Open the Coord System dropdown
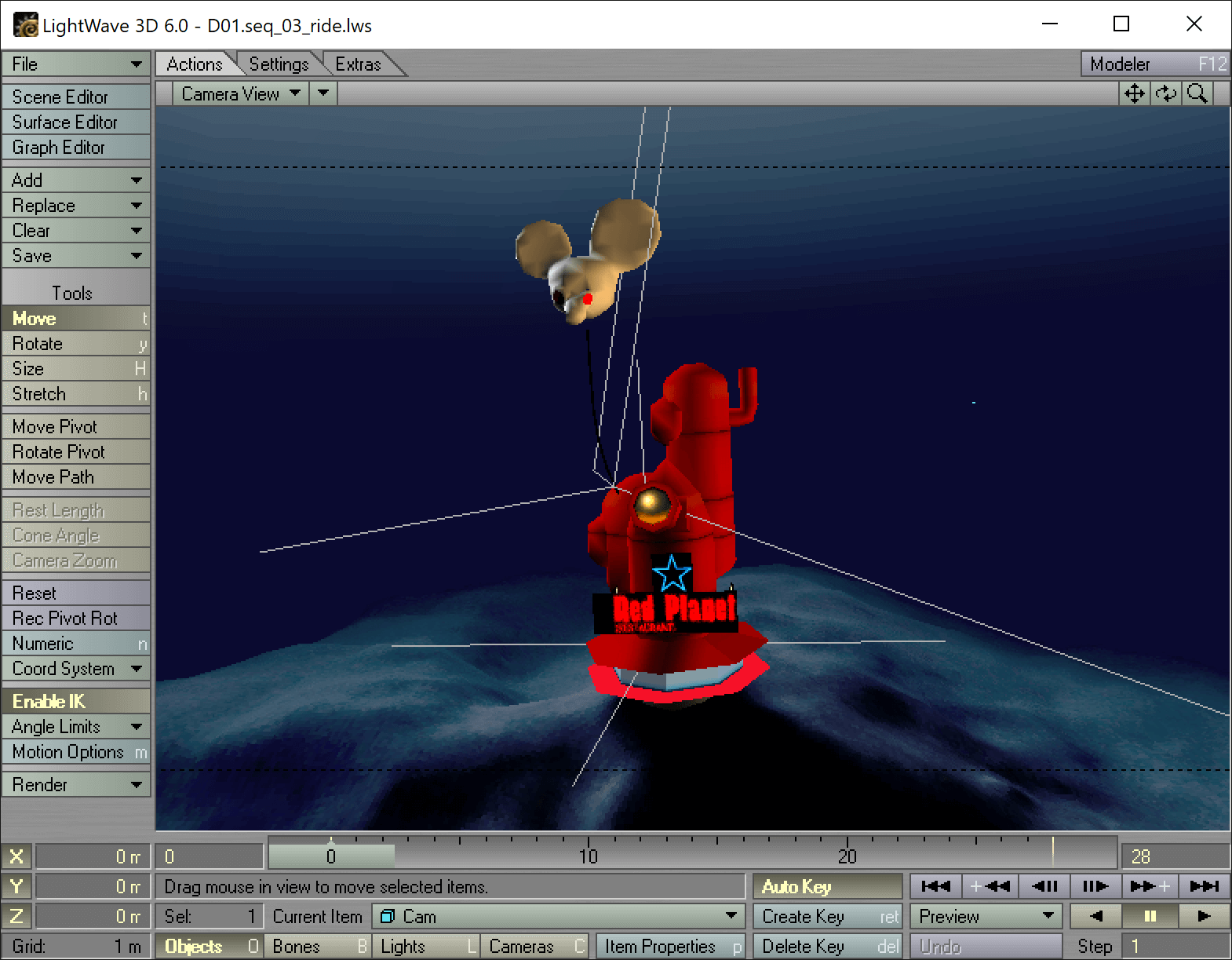1232x960 pixels. coord(76,668)
